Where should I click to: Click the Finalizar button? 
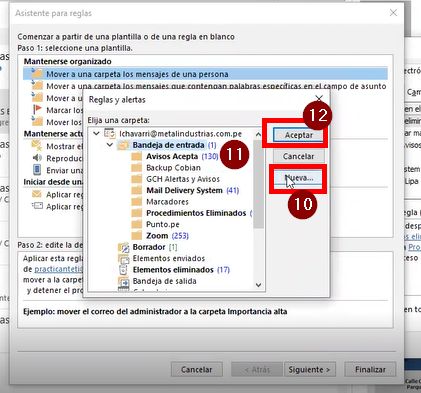pyautogui.click(x=370, y=369)
